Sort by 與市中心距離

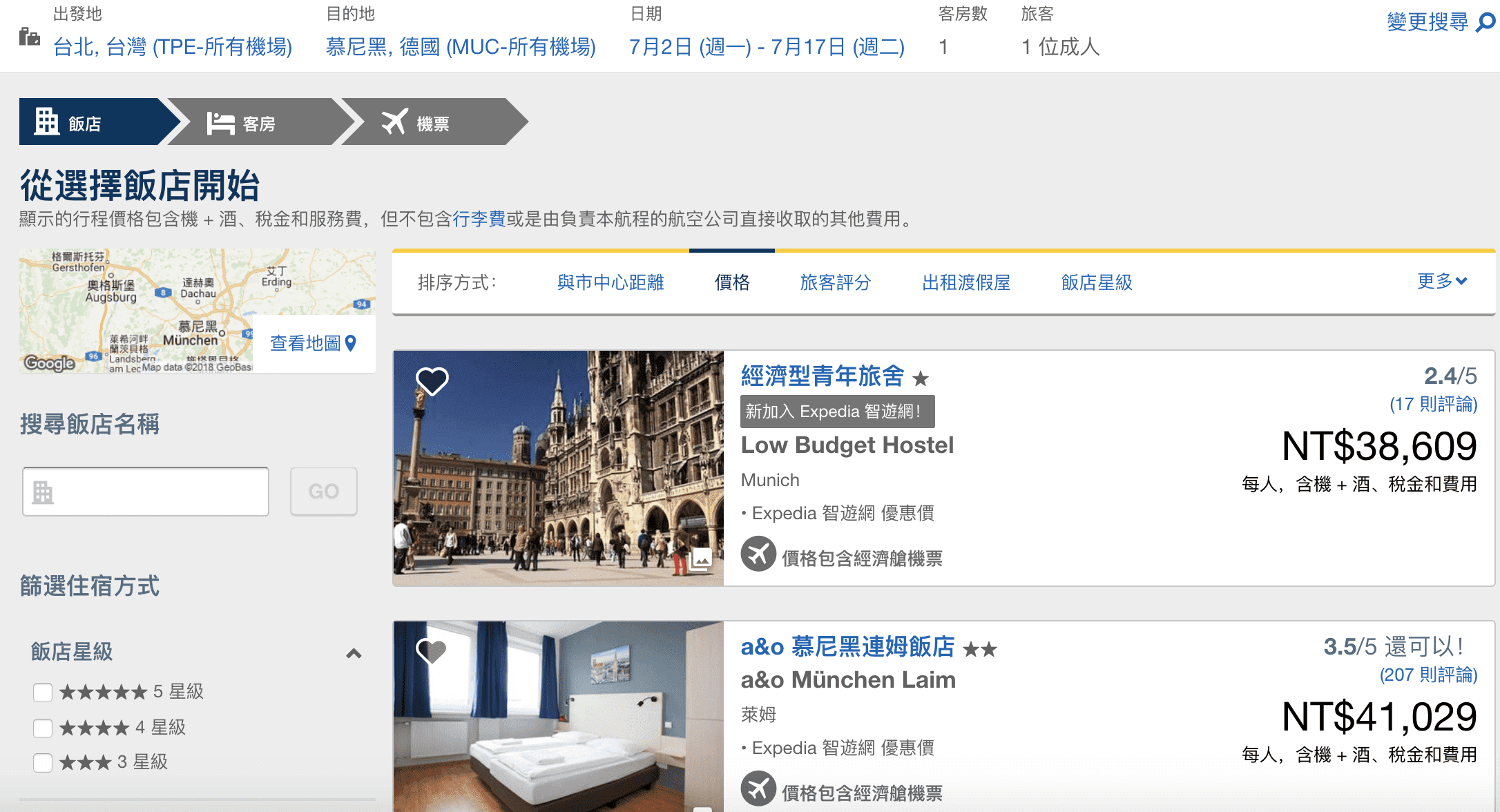click(x=610, y=282)
